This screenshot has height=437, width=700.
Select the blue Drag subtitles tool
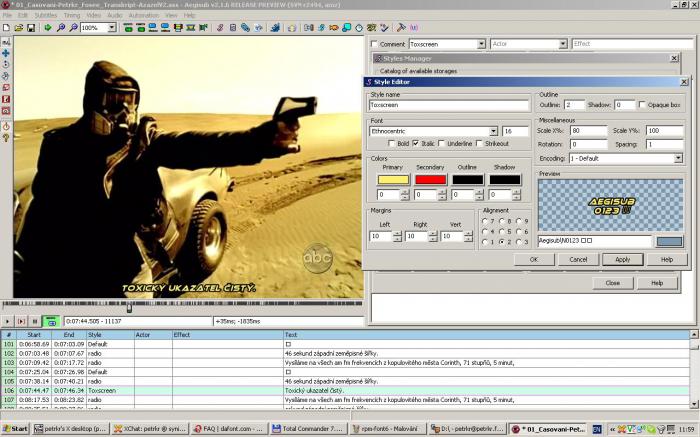(x=6, y=53)
